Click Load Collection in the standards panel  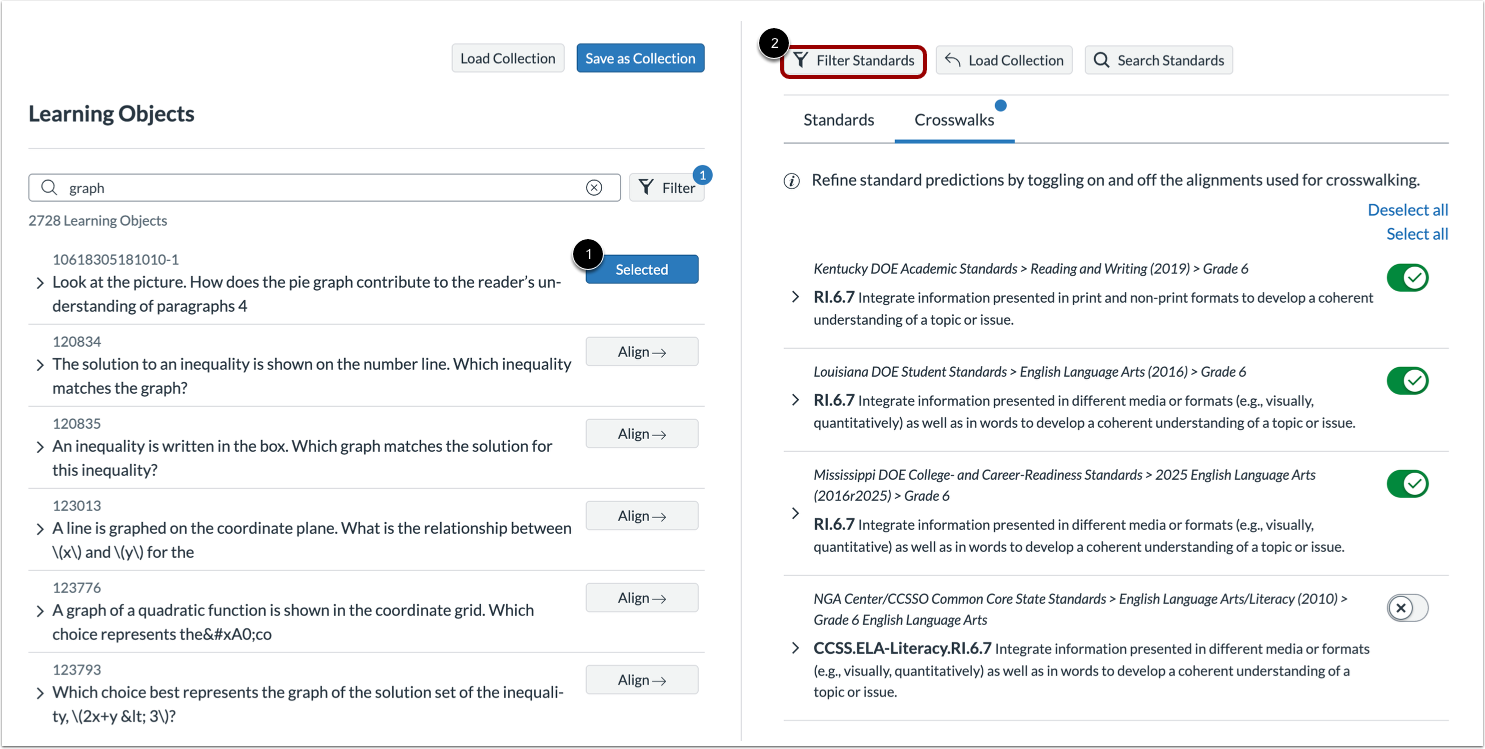pyautogui.click(x=1004, y=61)
